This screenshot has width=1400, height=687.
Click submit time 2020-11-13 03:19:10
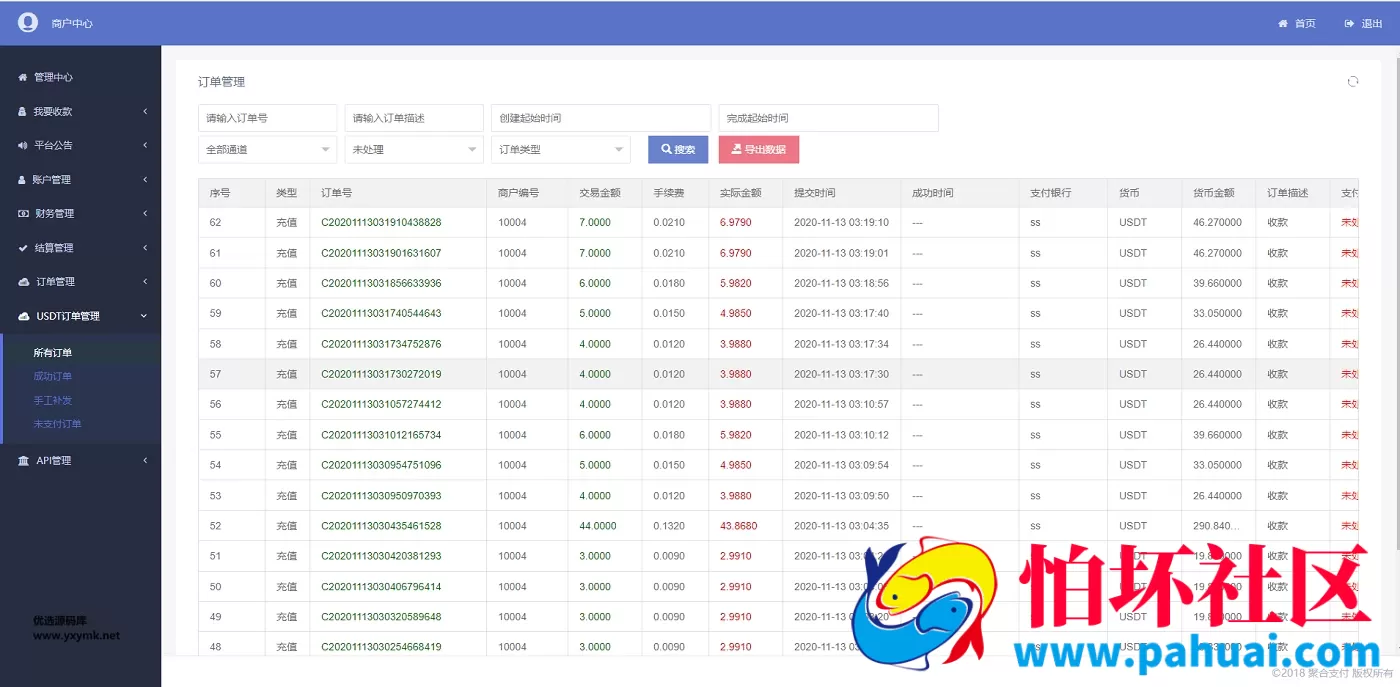click(x=841, y=222)
